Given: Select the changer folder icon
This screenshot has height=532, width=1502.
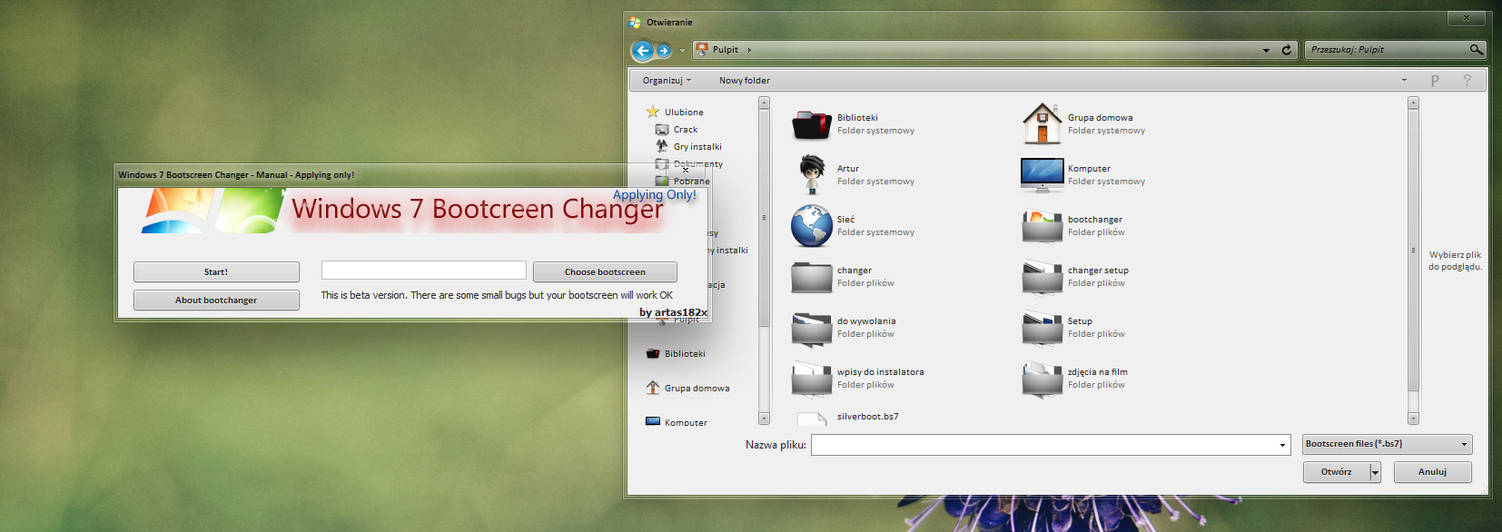Looking at the screenshot, I should pos(811,277).
